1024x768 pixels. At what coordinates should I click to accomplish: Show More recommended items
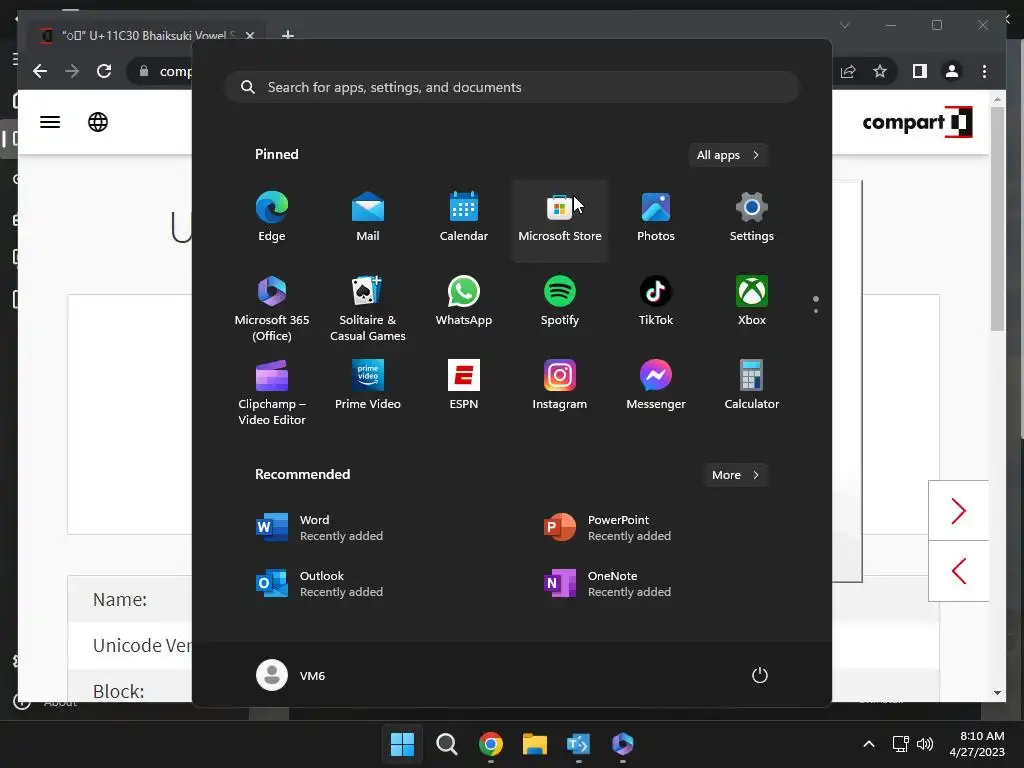(x=735, y=475)
